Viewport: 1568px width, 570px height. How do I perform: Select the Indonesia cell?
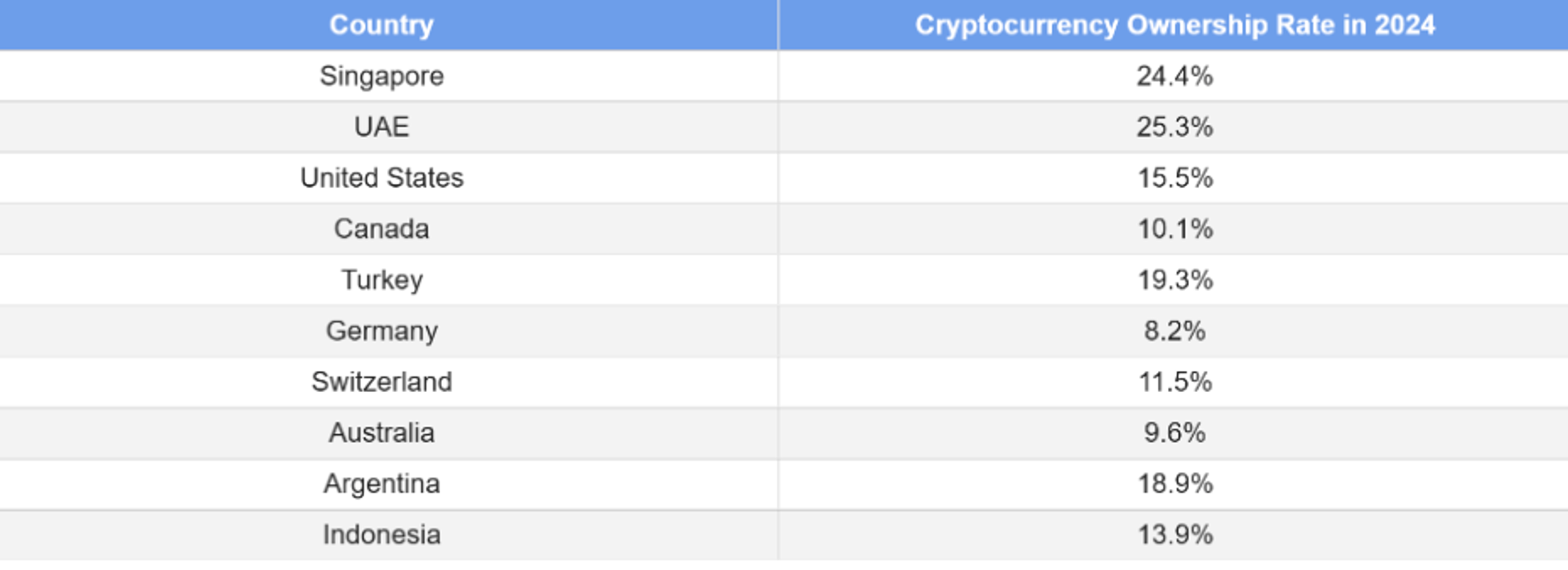click(x=381, y=535)
